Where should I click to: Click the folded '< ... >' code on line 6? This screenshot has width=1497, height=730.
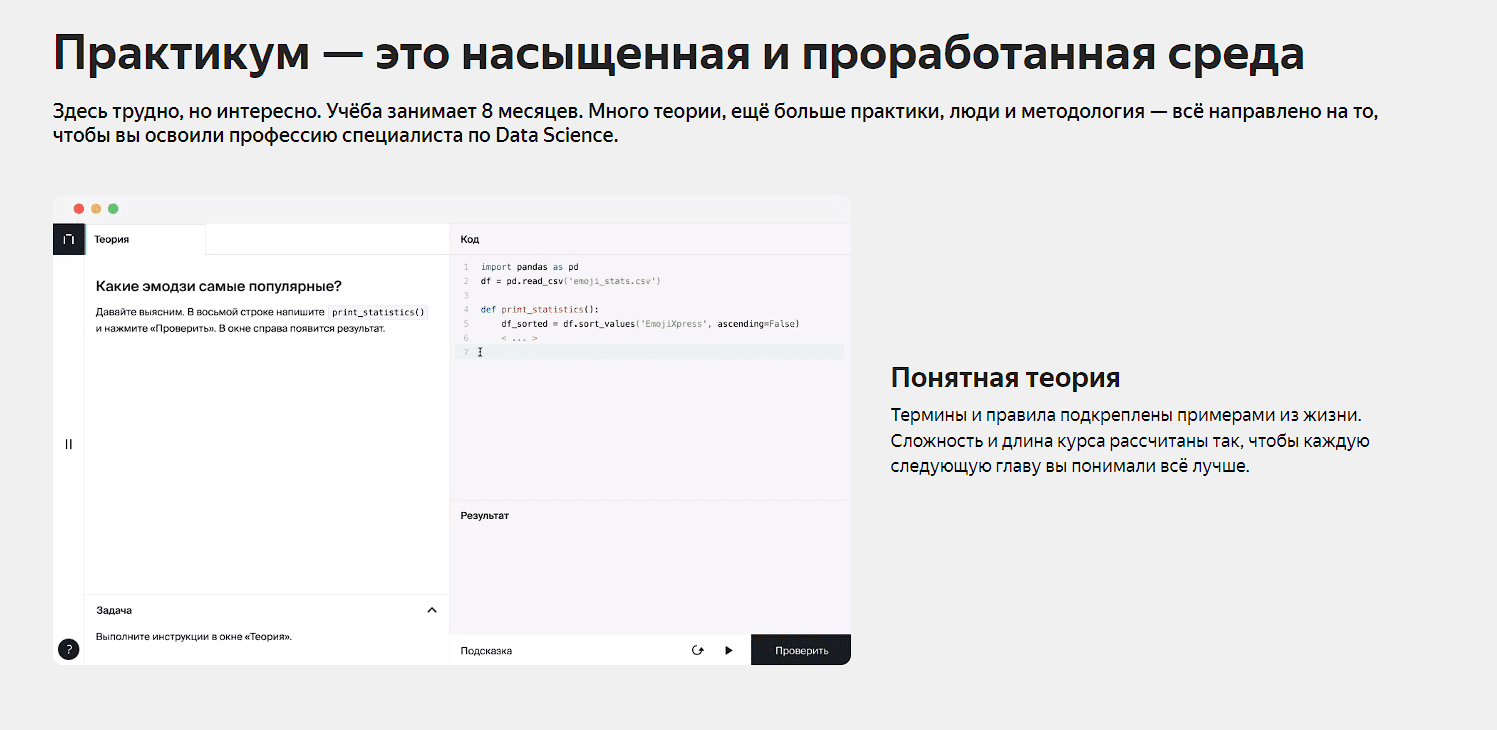[x=519, y=338]
